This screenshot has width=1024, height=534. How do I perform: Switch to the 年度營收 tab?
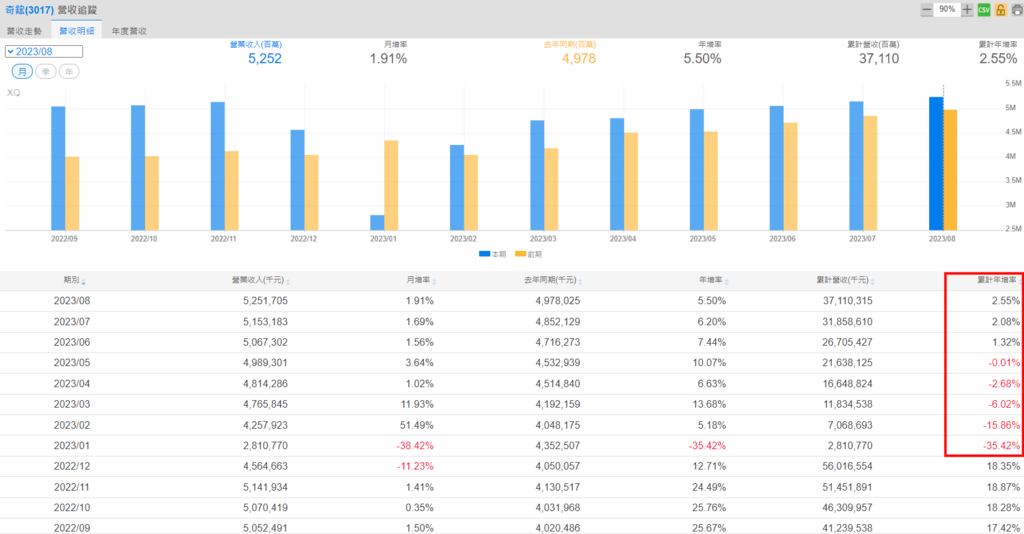pos(129,31)
